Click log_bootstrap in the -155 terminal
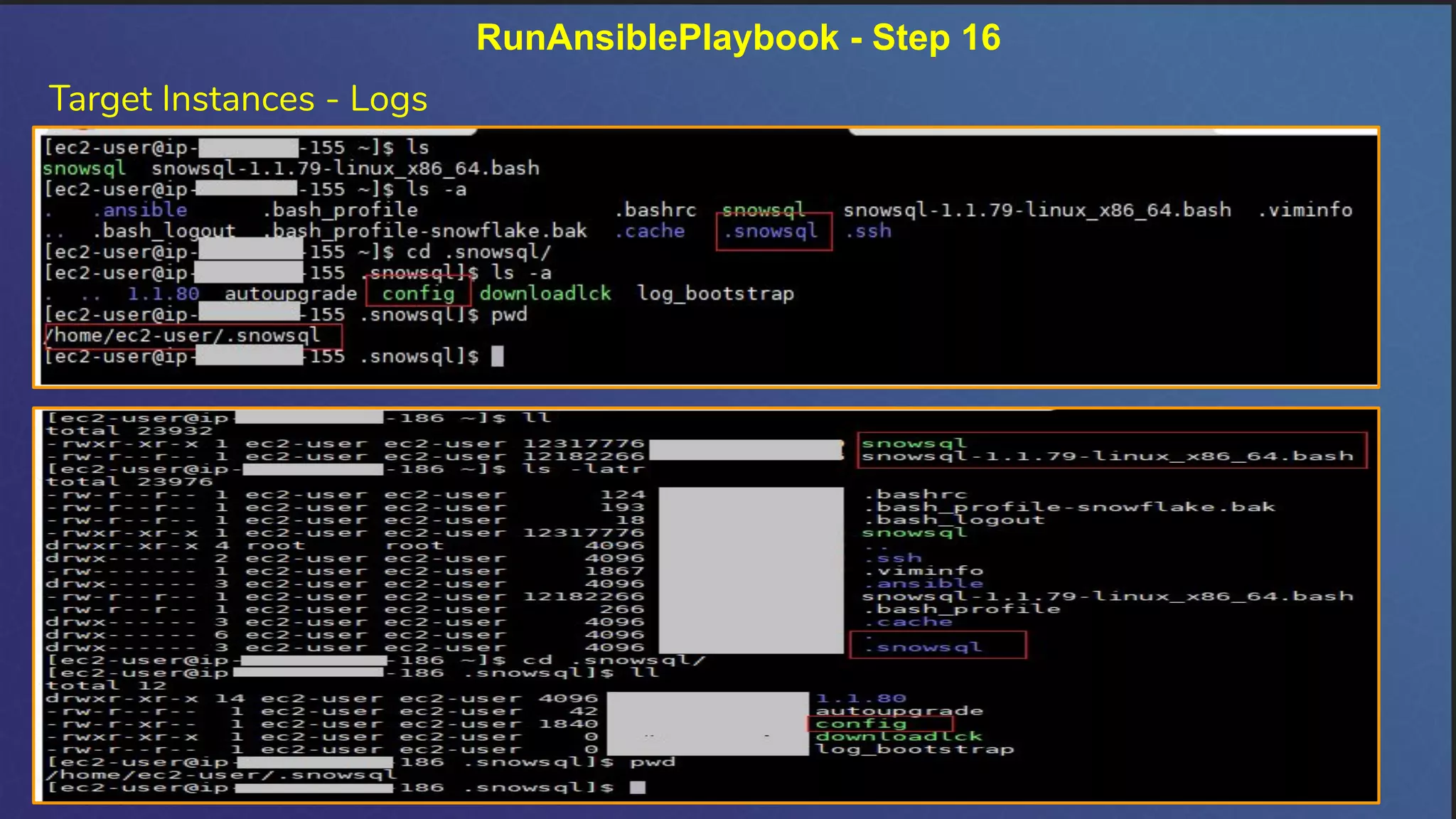 point(715,294)
